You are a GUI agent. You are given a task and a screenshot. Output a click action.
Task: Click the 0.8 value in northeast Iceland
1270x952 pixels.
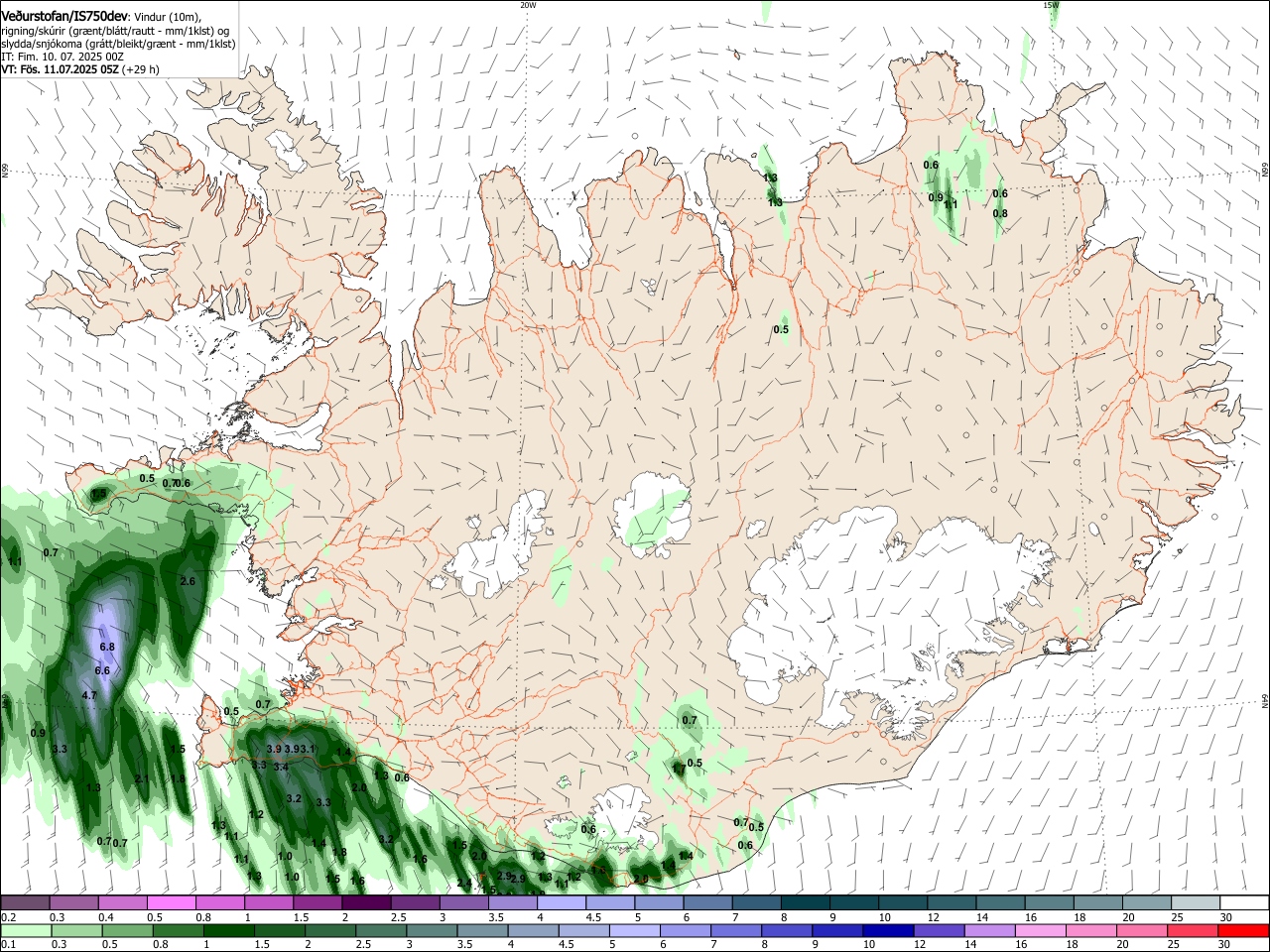pyautogui.click(x=1000, y=213)
